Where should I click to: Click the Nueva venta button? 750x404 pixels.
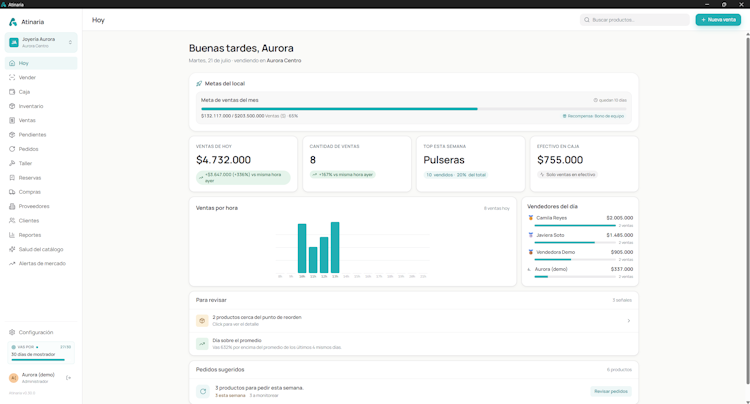(718, 20)
